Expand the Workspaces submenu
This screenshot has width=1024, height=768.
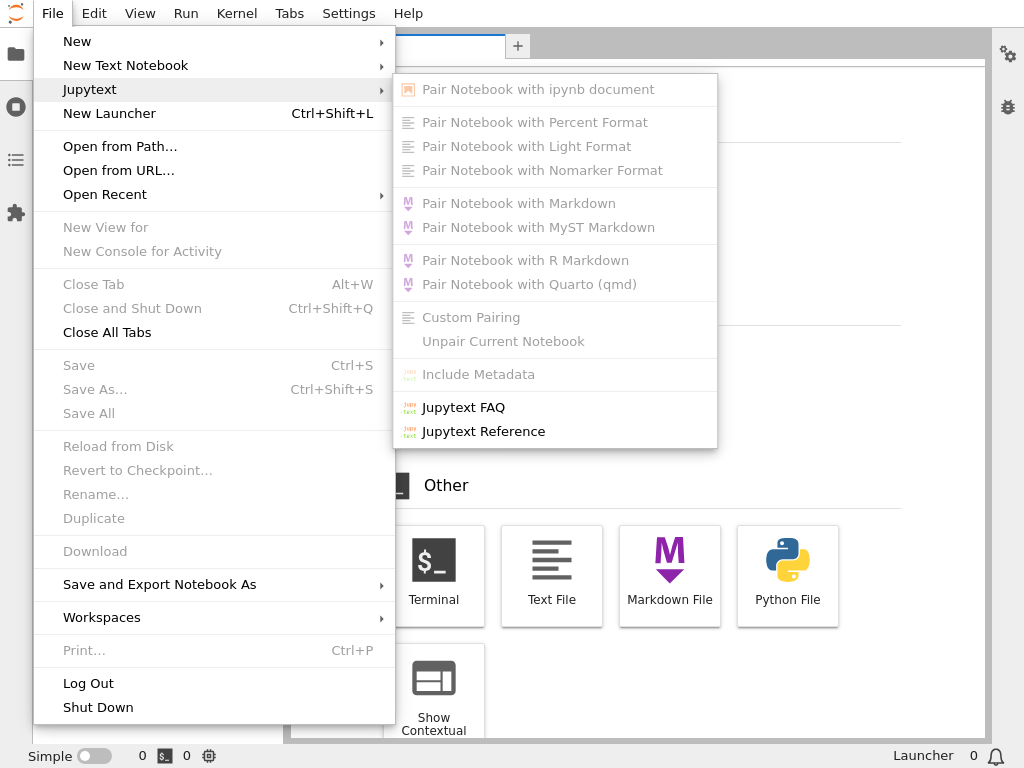point(214,618)
